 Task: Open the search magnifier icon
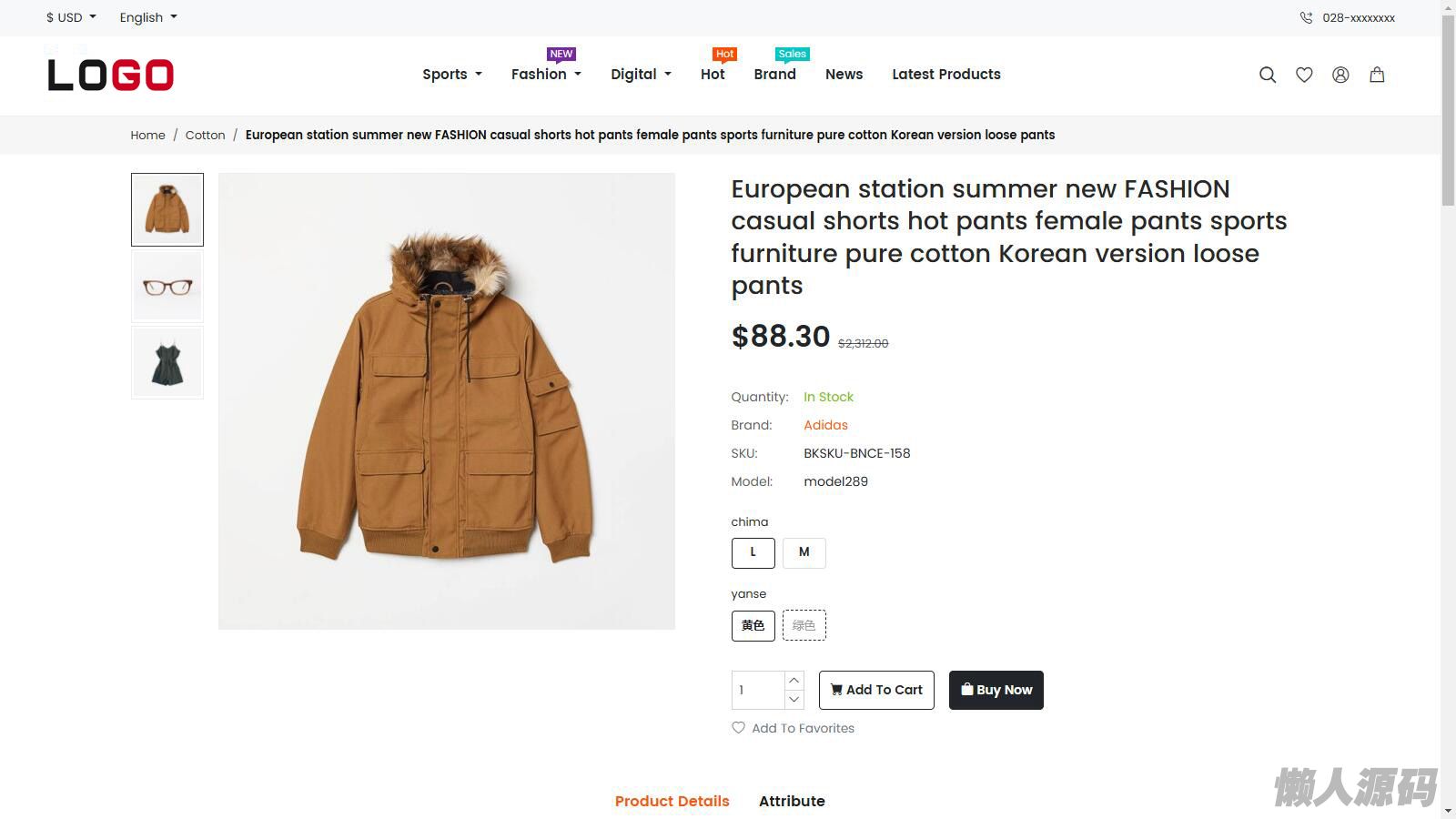click(x=1267, y=75)
